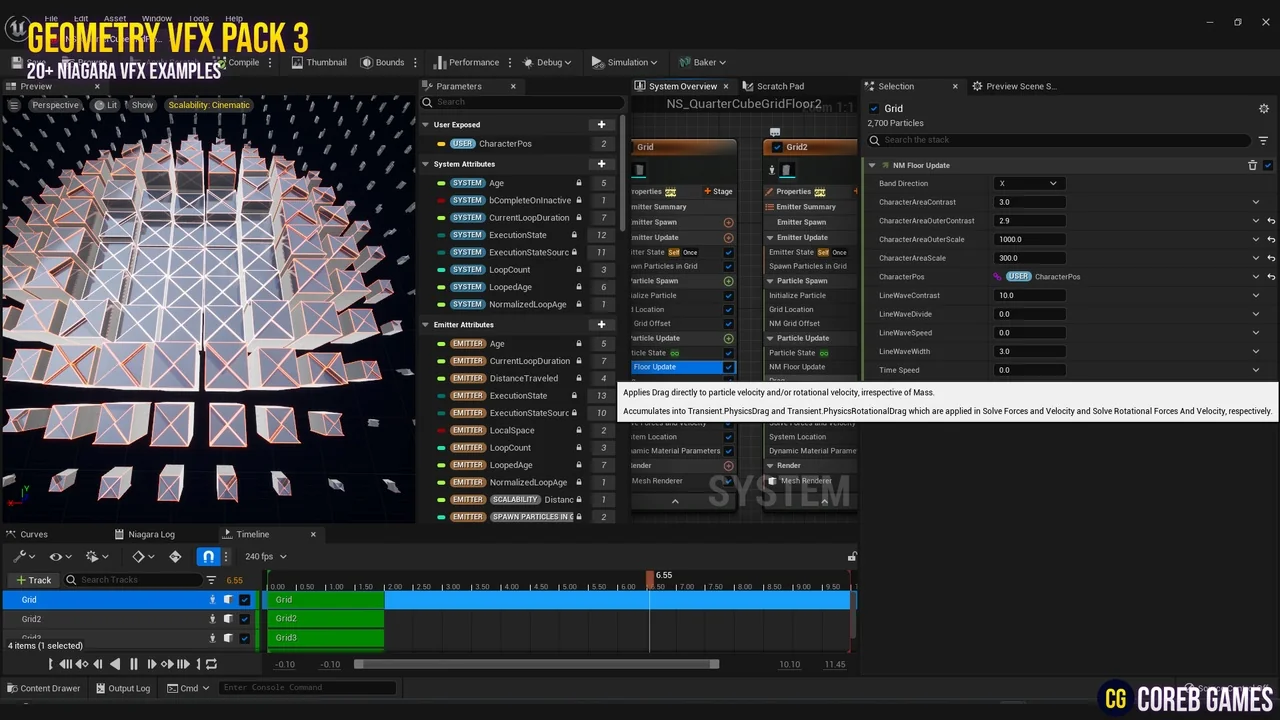Image resolution: width=1280 pixels, height=720 pixels.
Task: Open the 240 fps frame rate dropdown
Action: point(265,557)
